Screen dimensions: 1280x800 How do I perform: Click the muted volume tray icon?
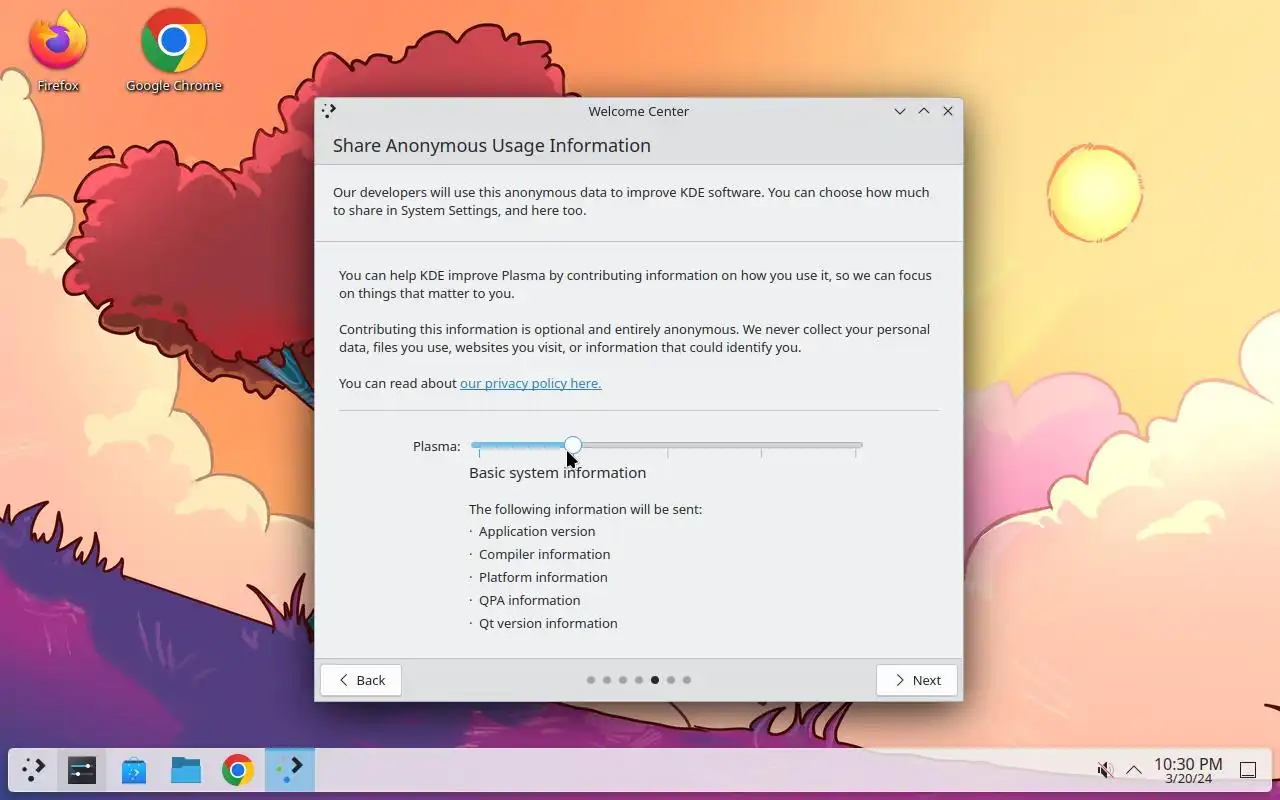click(1105, 770)
